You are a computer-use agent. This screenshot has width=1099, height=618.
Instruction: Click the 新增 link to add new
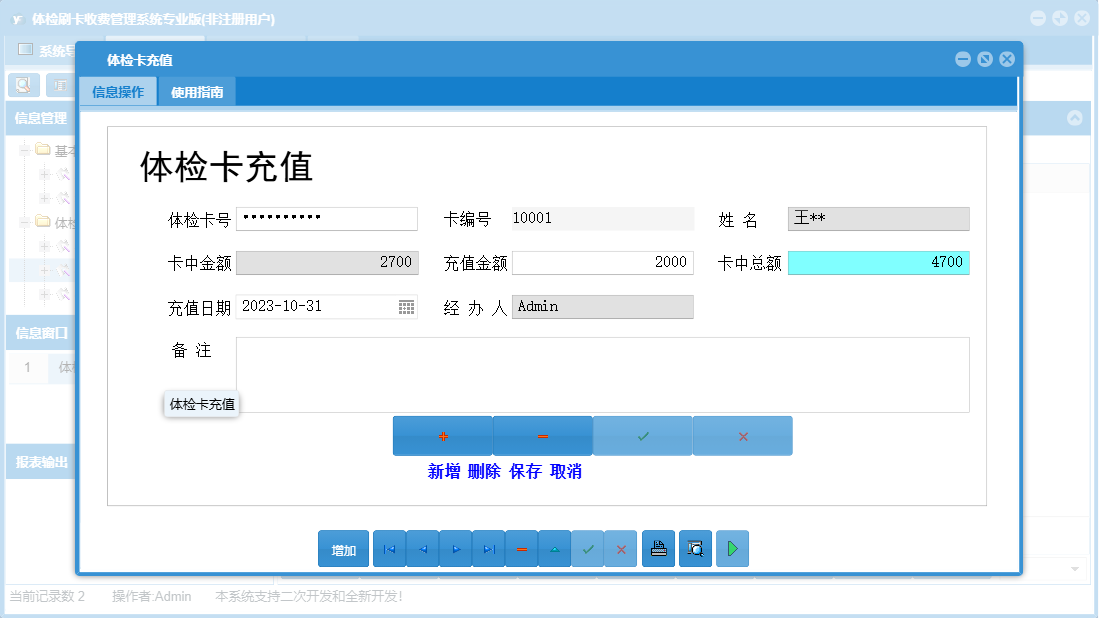coord(444,471)
